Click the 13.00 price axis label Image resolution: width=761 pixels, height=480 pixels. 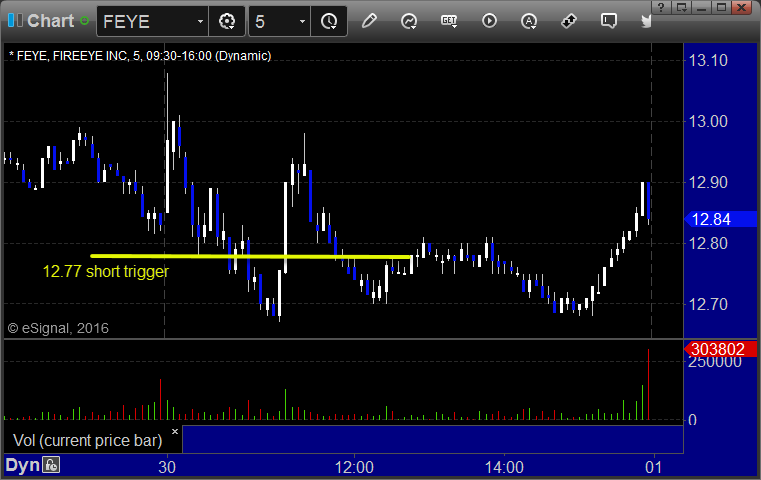click(x=709, y=121)
